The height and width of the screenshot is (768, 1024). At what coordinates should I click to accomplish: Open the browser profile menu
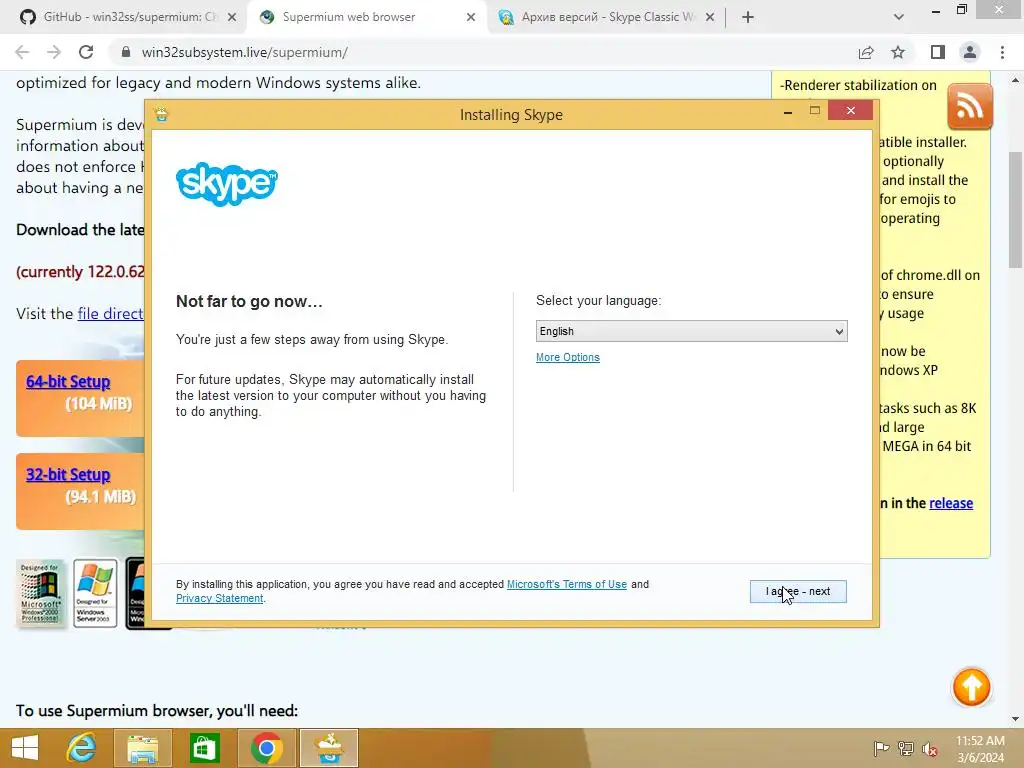pyautogui.click(x=970, y=52)
